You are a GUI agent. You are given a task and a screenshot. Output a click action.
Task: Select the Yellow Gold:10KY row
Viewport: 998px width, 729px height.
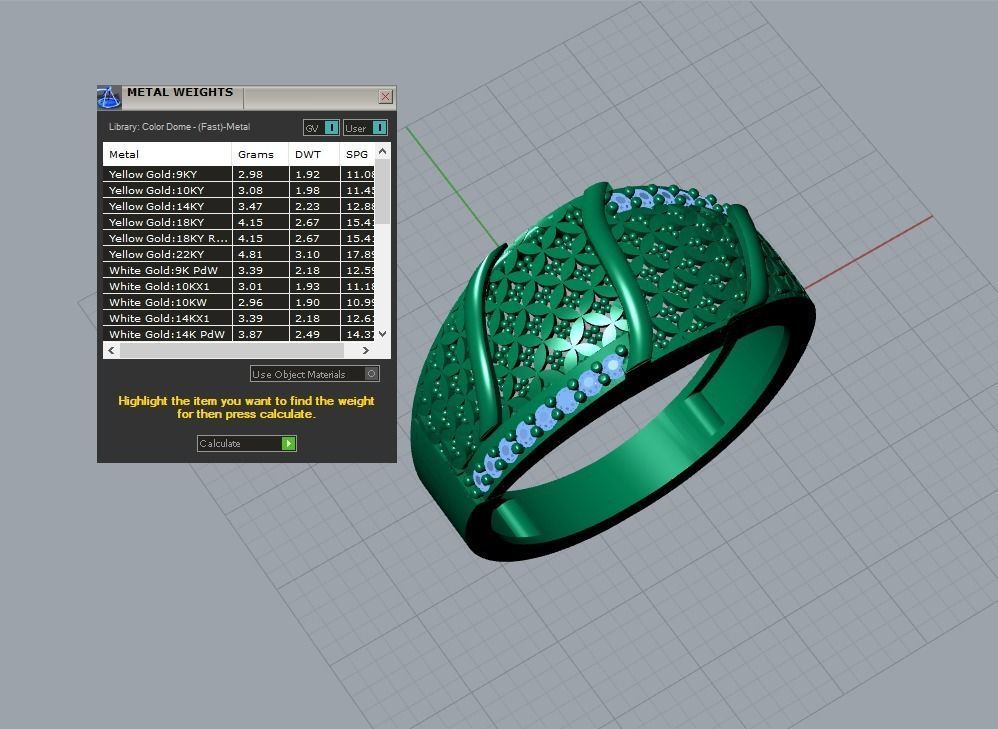239,190
